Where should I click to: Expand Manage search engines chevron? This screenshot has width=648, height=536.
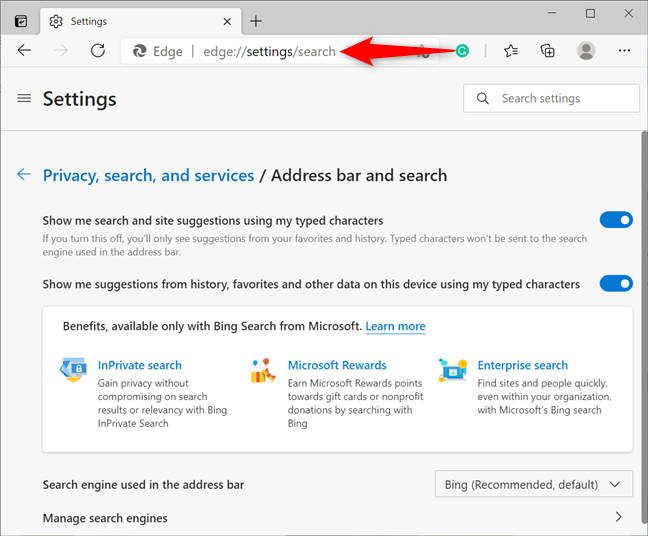(618, 517)
